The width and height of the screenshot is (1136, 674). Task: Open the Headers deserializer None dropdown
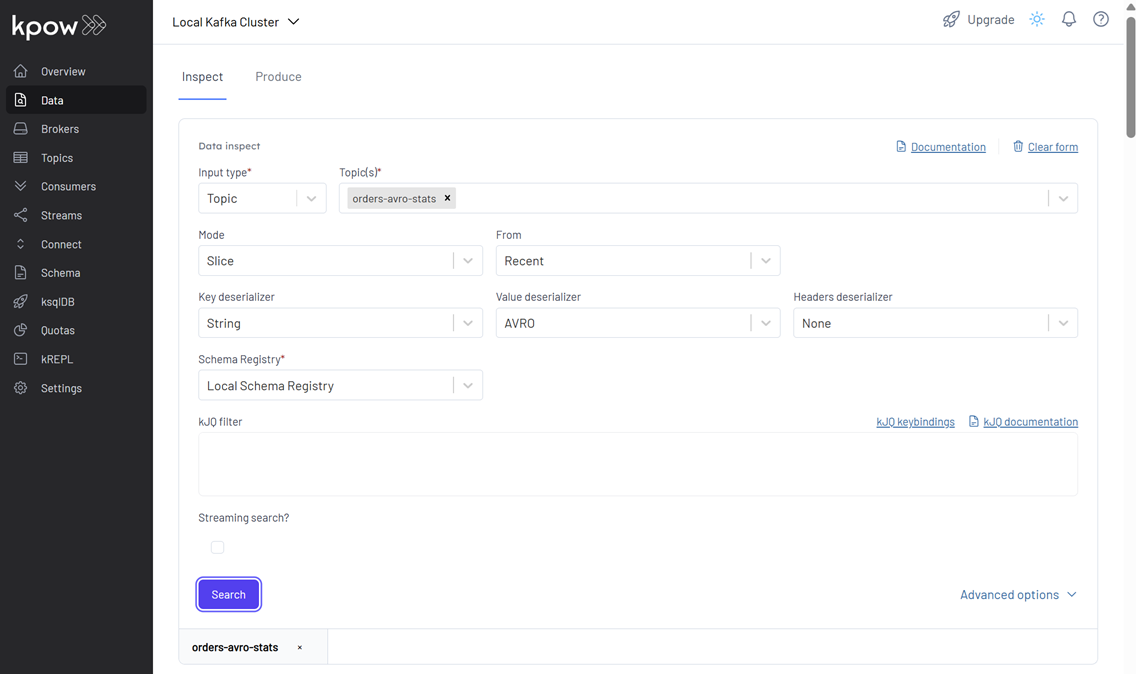pos(935,323)
